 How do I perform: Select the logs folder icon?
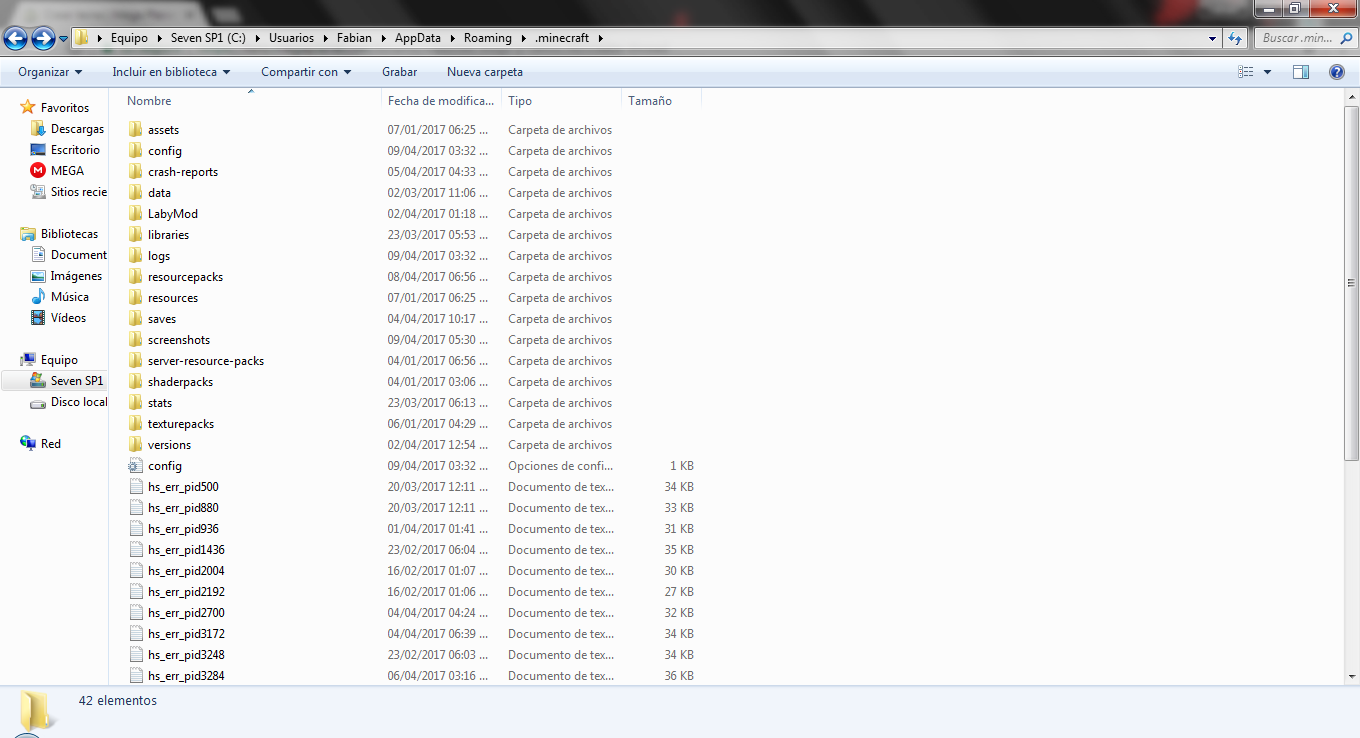[x=136, y=256]
